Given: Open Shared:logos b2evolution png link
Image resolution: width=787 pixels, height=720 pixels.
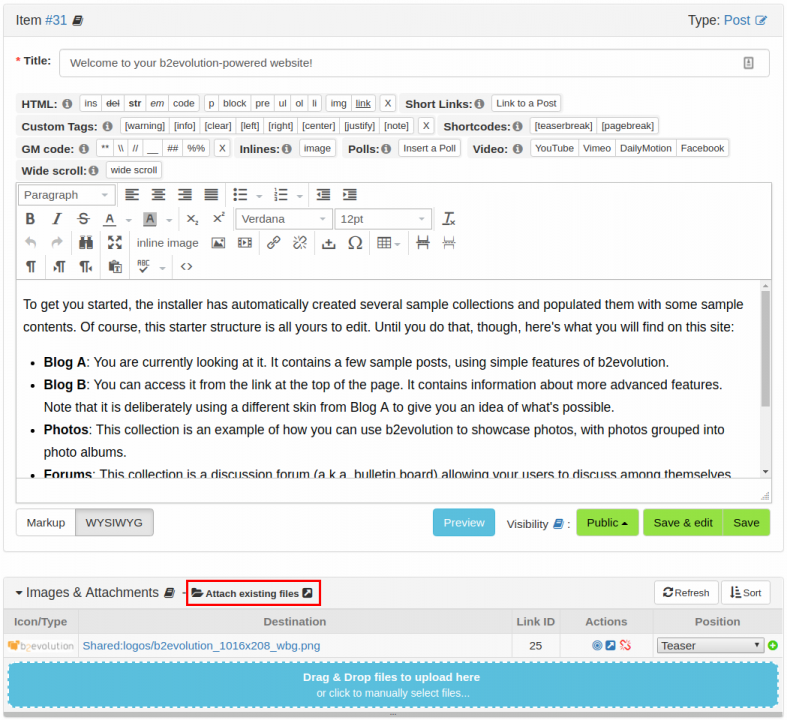Looking at the screenshot, I should 201,646.
